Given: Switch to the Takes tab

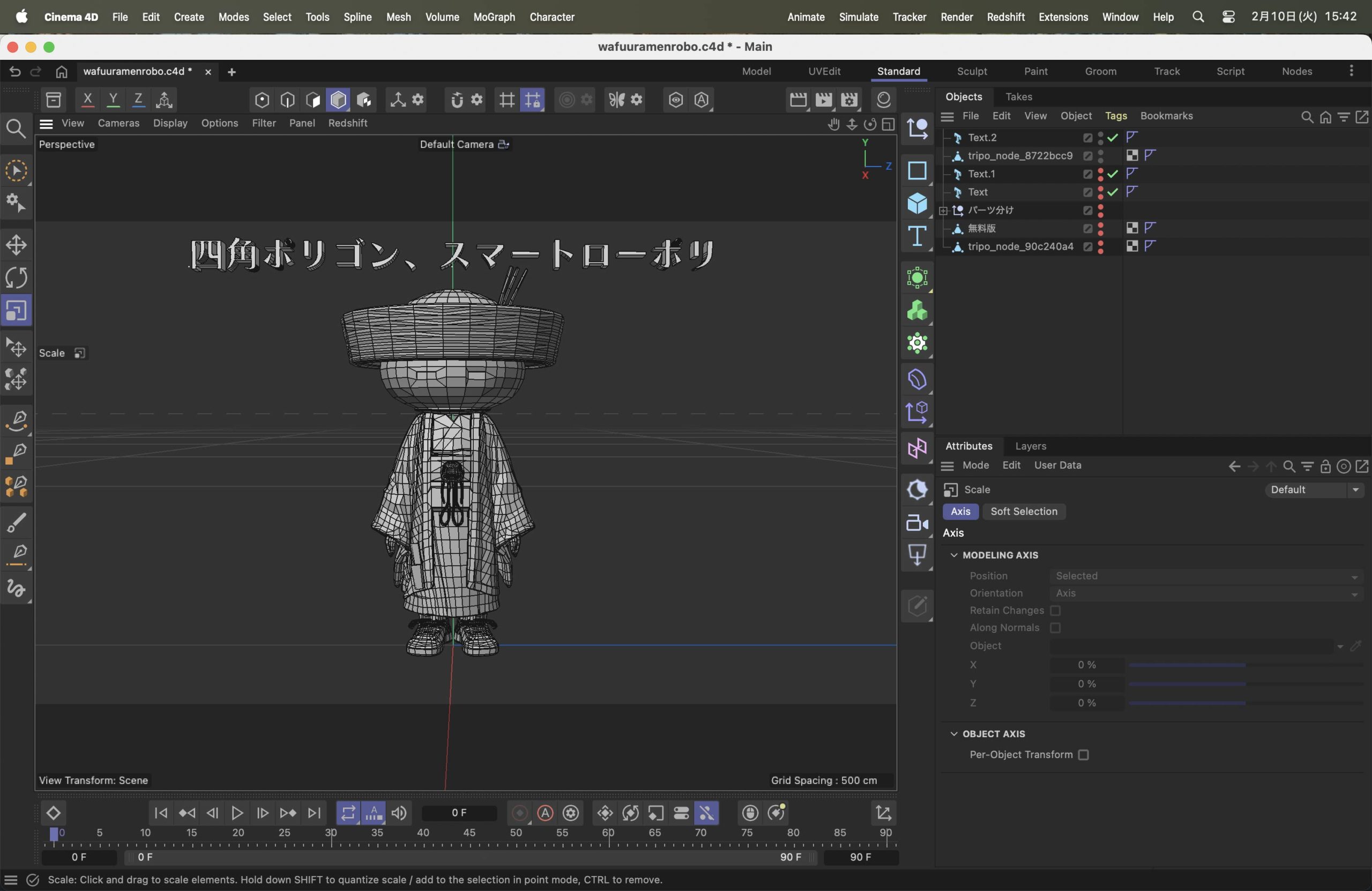Looking at the screenshot, I should (x=1019, y=97).
